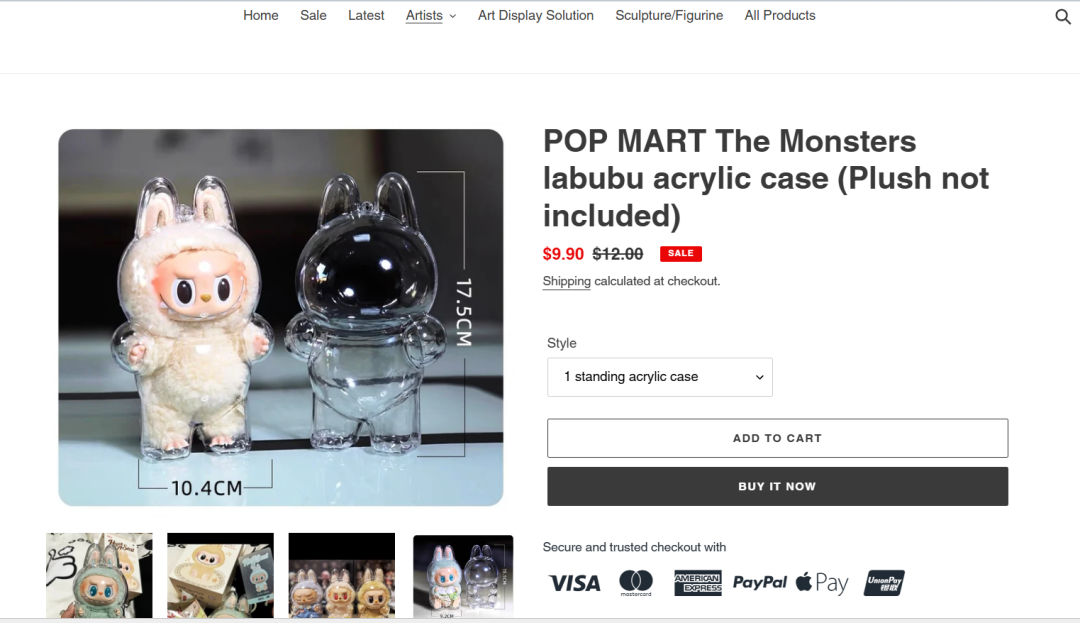The image size is (1080, 623).
Task: Click the red SALE badge
Action: click(681, 253)
